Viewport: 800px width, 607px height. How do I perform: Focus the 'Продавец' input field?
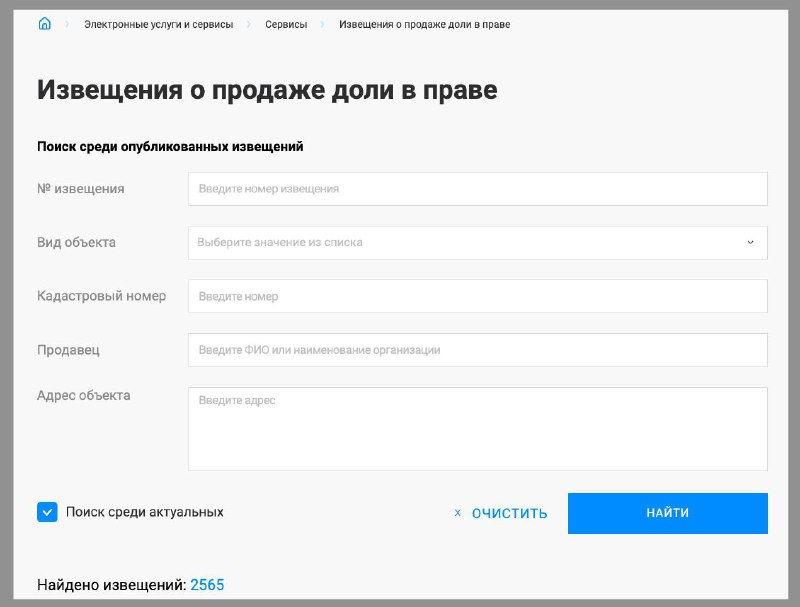pyautogui.click(x=478, y=350)
